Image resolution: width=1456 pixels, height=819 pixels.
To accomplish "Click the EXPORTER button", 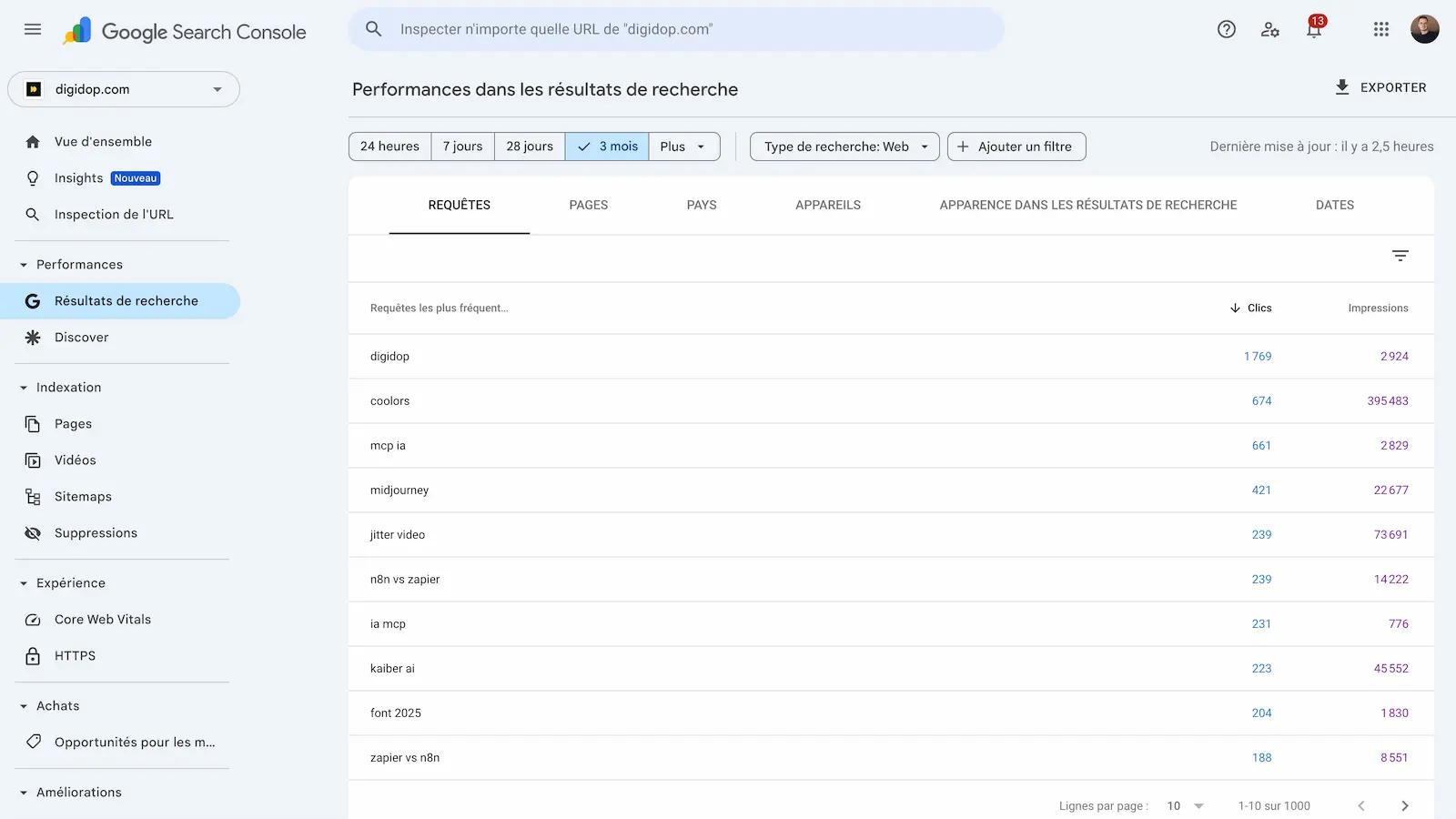I will 1380,87.
